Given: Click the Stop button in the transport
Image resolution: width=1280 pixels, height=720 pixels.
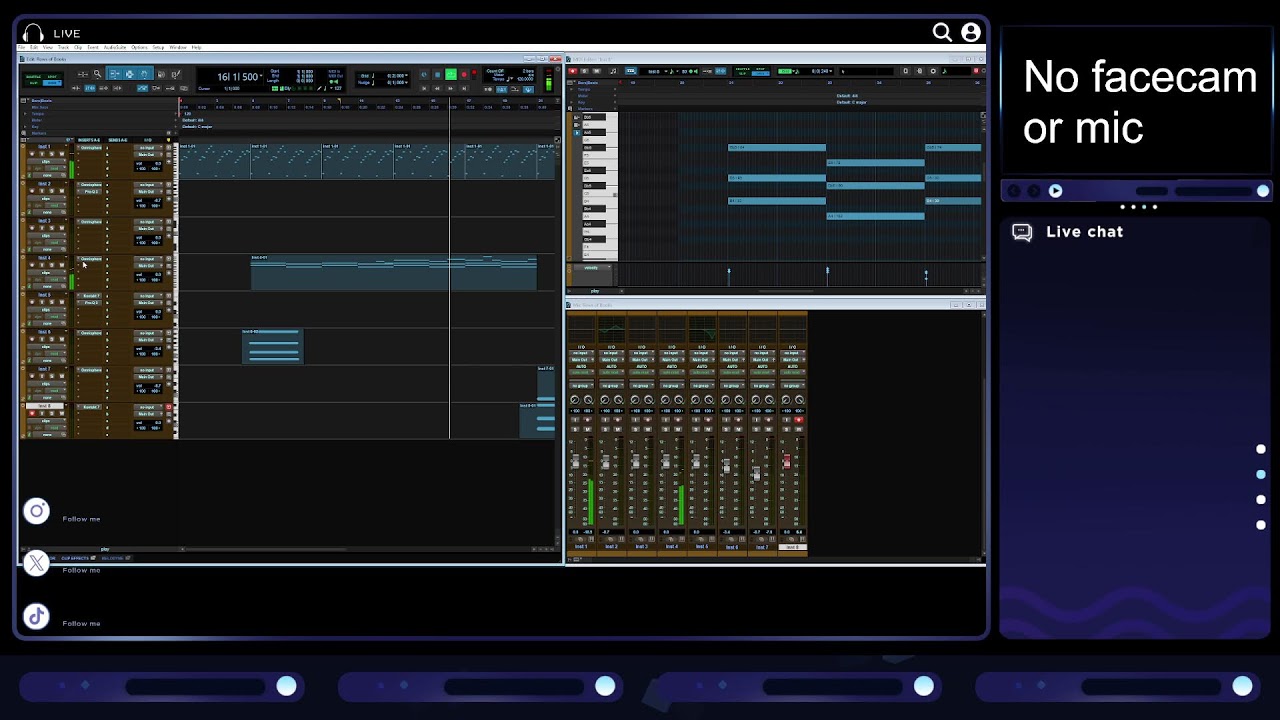Looking at the screenshot, I should click(438, 74).
